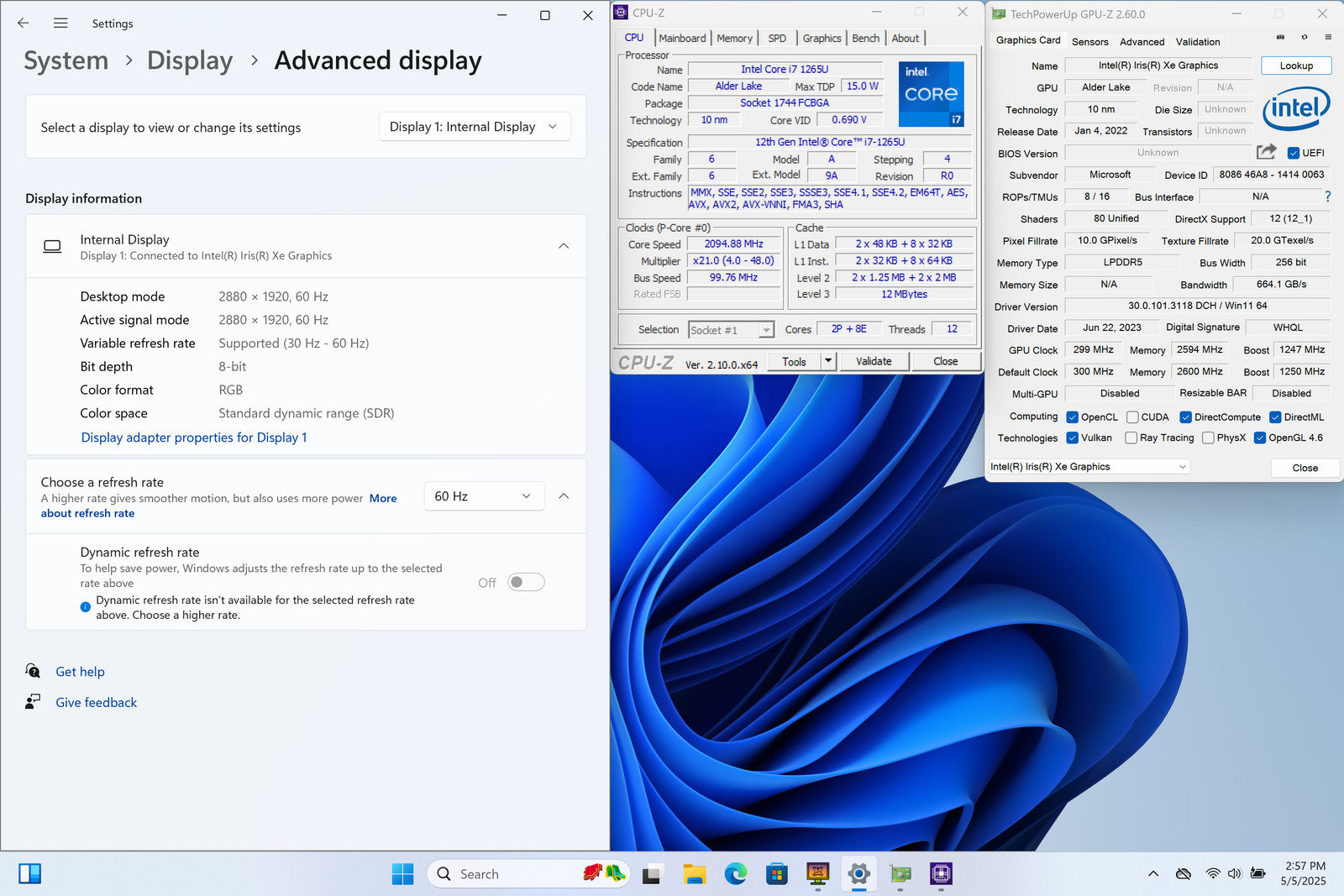Viewport: 1344px width, 896px height.
Task: Toggle the CUDA checkbox
Action: pos(1132,417)
